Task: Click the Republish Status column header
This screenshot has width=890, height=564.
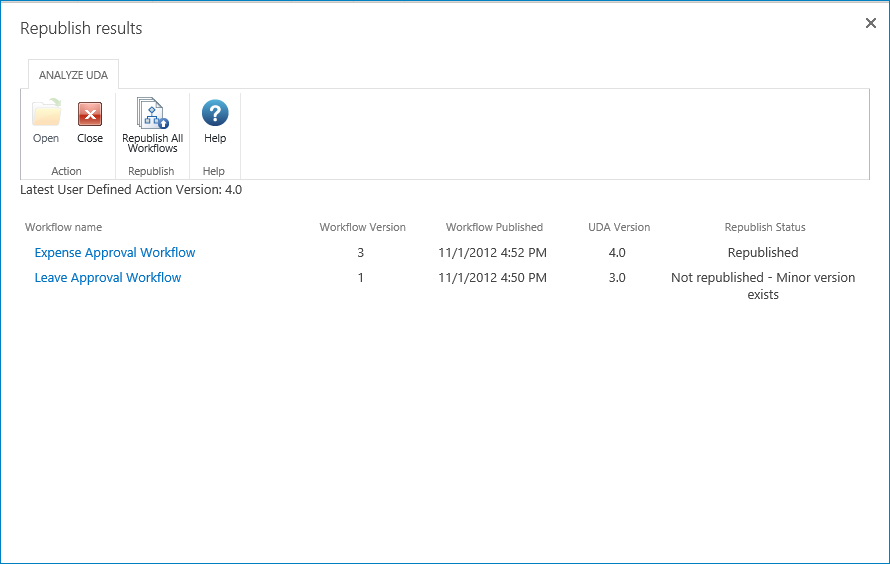Action: click(x=764, y=227)
